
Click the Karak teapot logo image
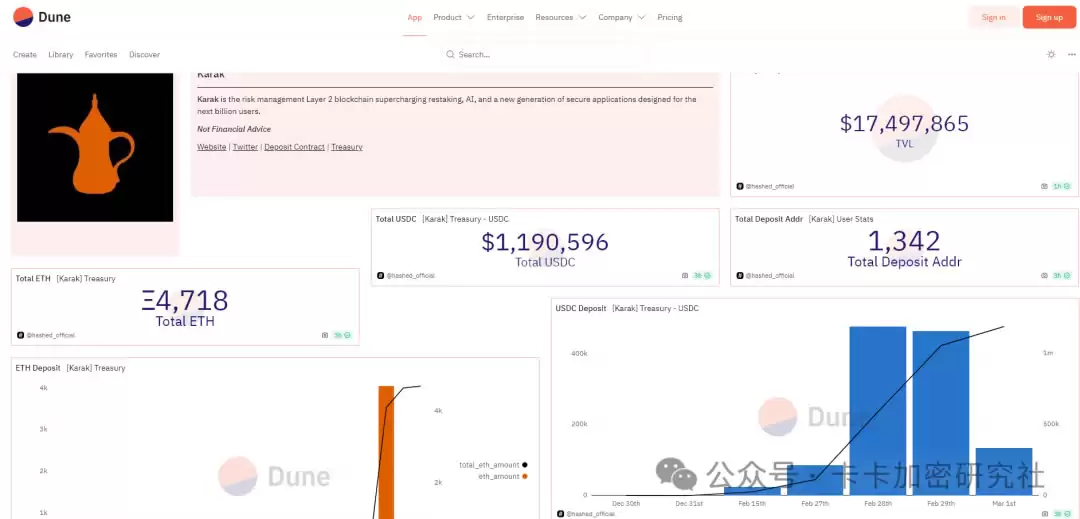tap(95, 147)
